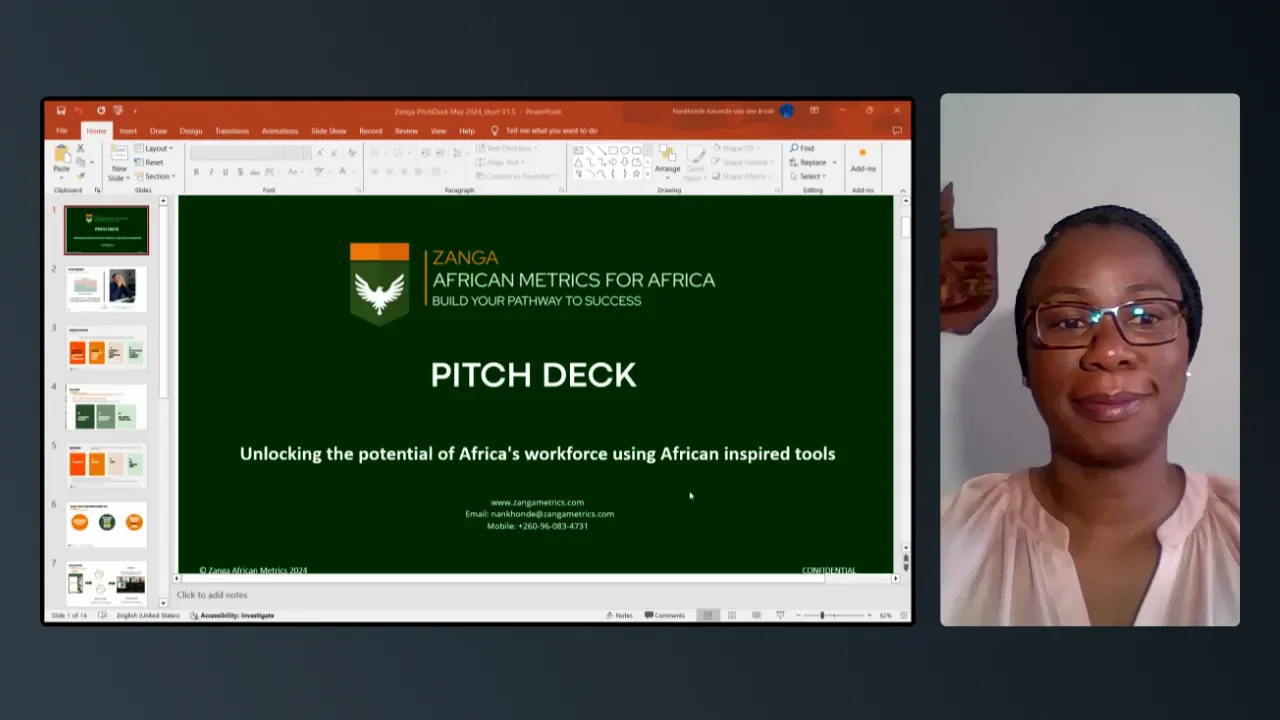Image resolution: width=1280 pixels, height=720 pixels.
Task: Select the Oval shape in the shapes gallery
Action: [x=625, y=150]
